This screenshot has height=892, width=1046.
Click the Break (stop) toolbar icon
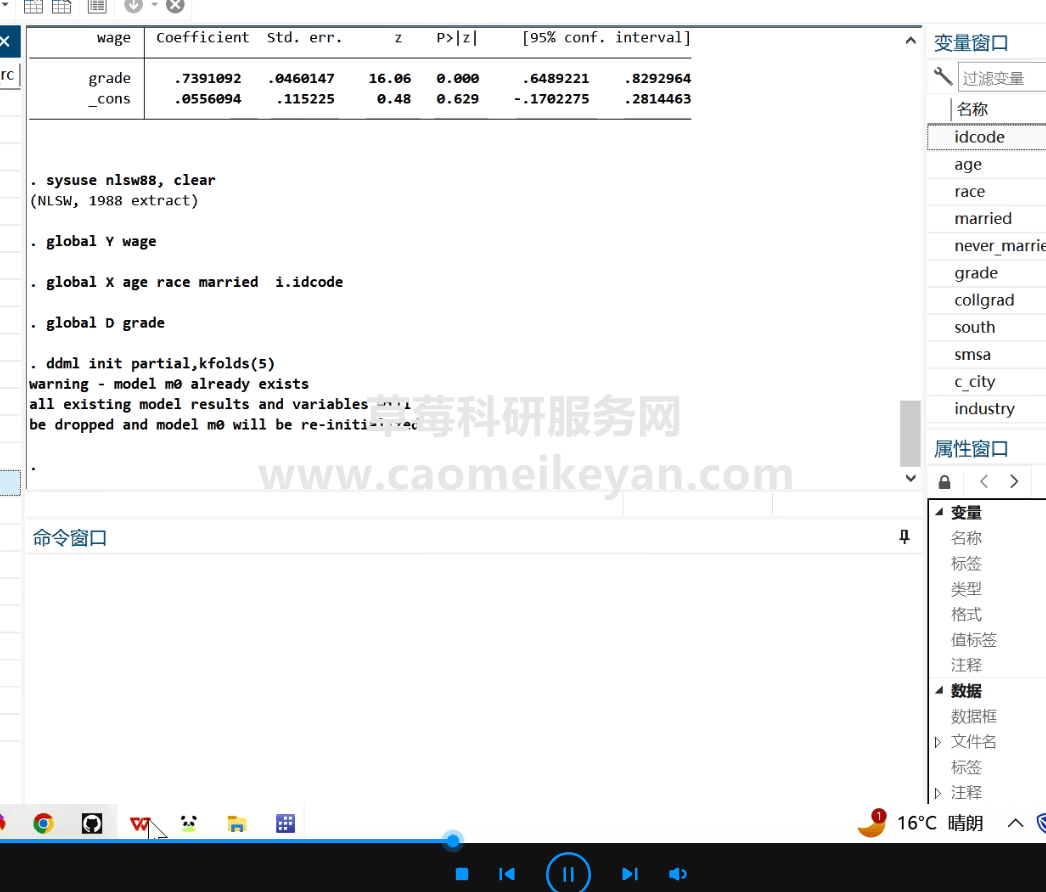tap(175, 6)
